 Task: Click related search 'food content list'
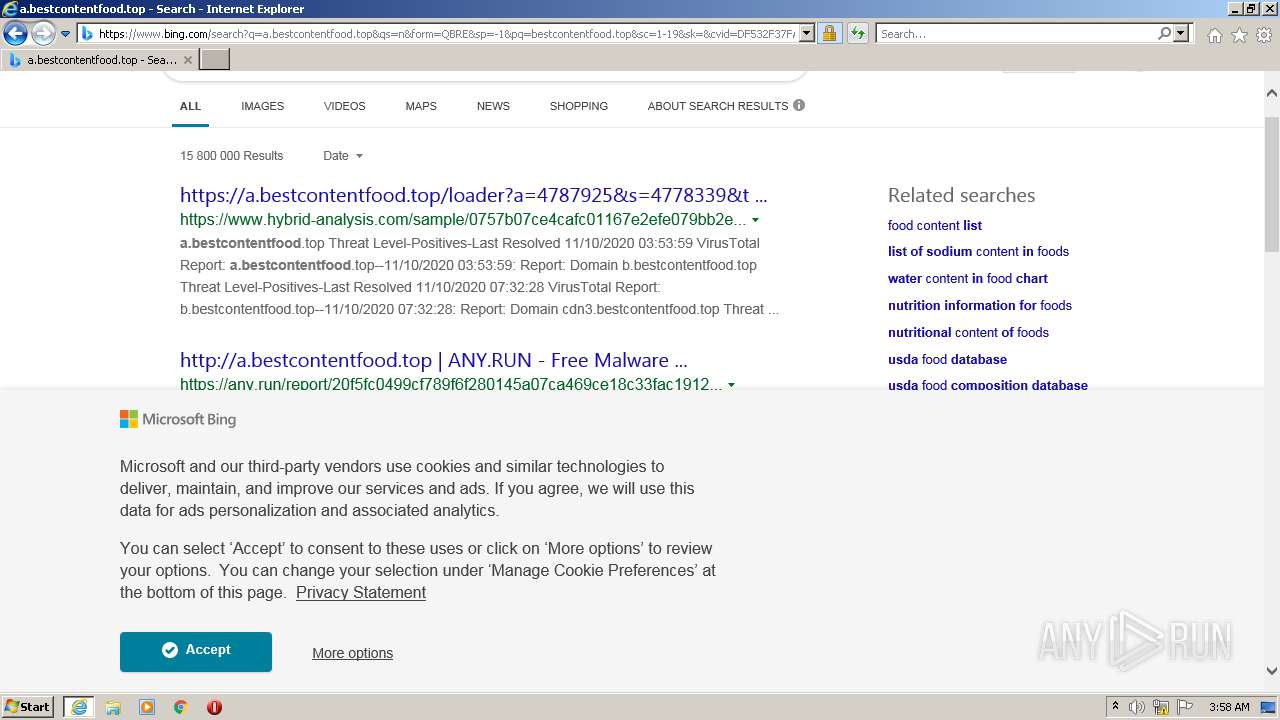(935, 225)
